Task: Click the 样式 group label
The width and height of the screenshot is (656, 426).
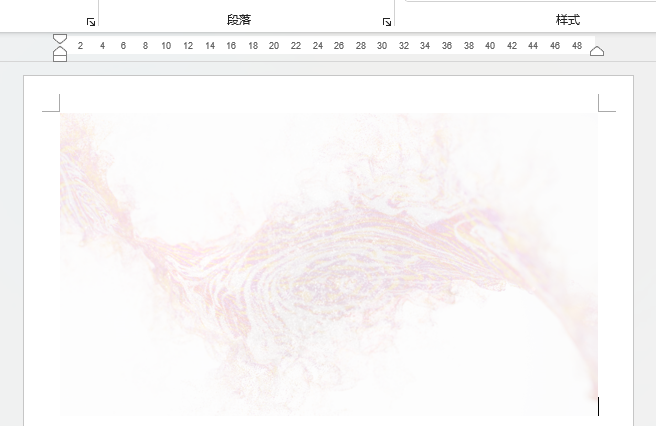Action: coord(568,20)
